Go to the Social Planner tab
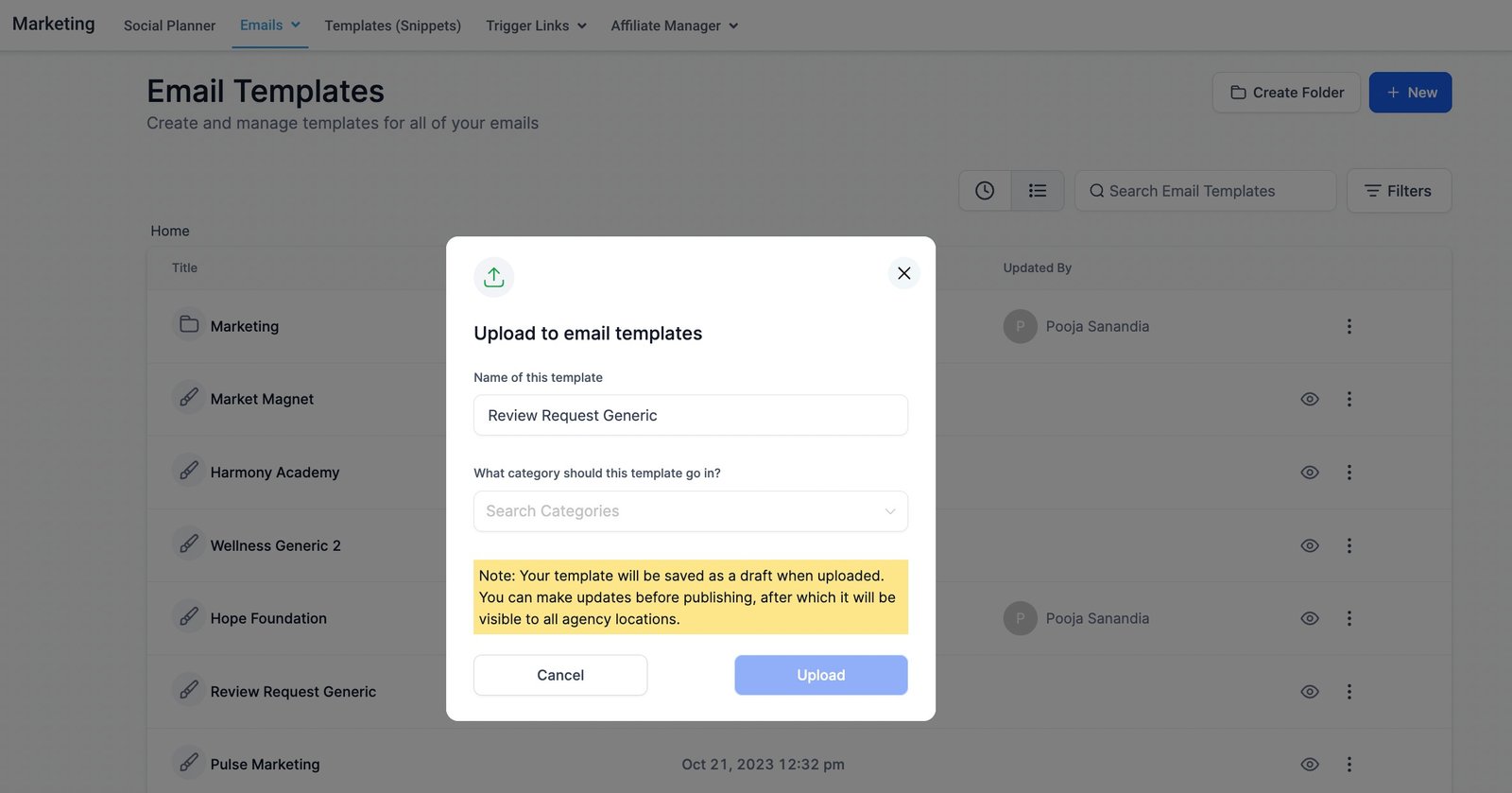1512x793 pixels. coord(169,26)
